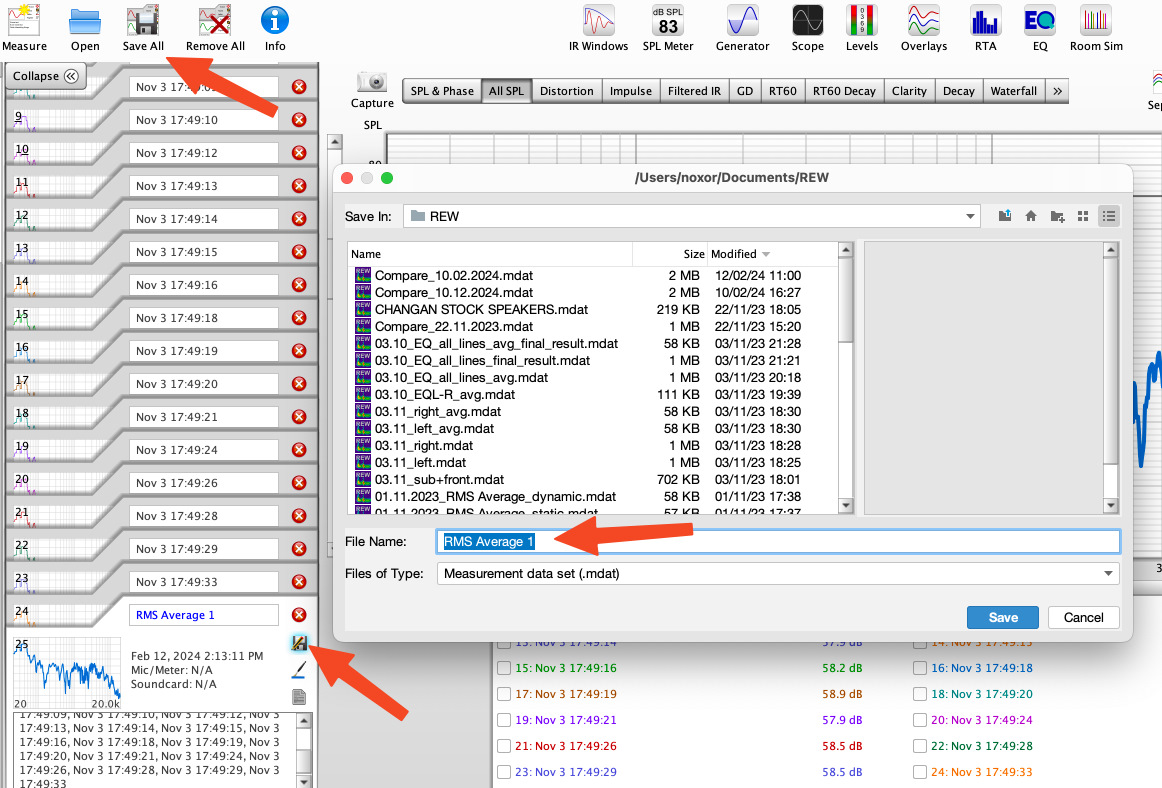The image size is (1162, 788).
Task: Switch to RT60 Decay tab
Action: (843, 91)
